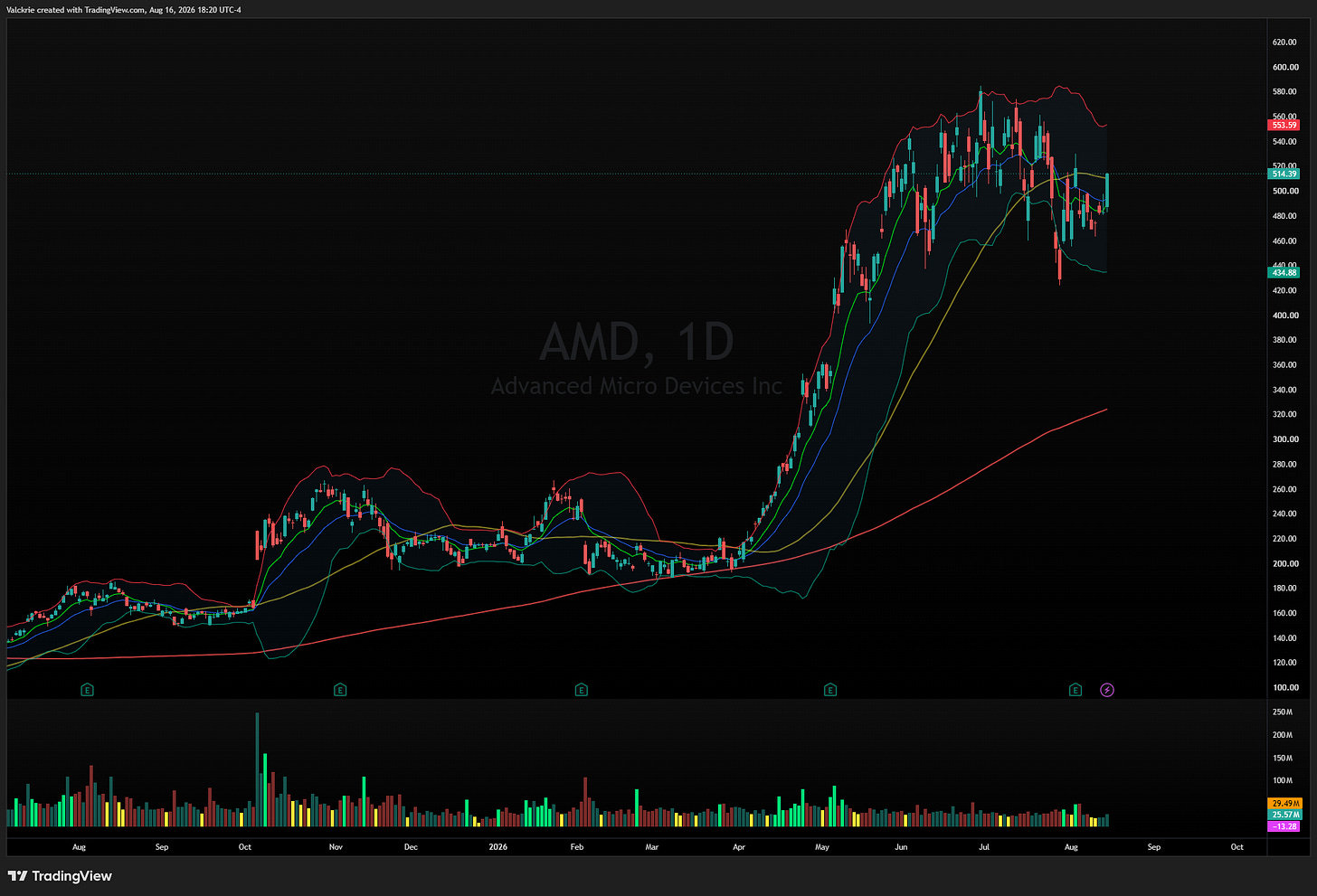Screen dimensions: 1317x896
Task: Click the 320.00 price axis tick
Action: pos(1285,415)
